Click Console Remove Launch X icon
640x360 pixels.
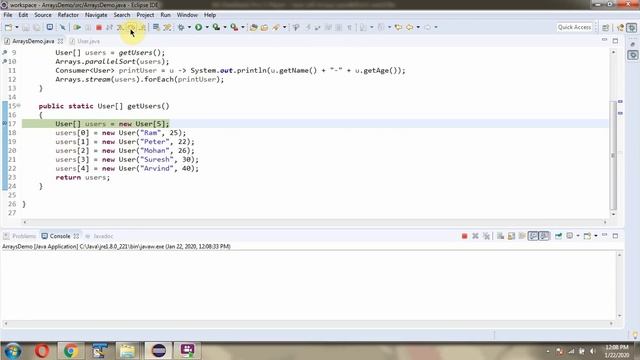coord(475,236)
